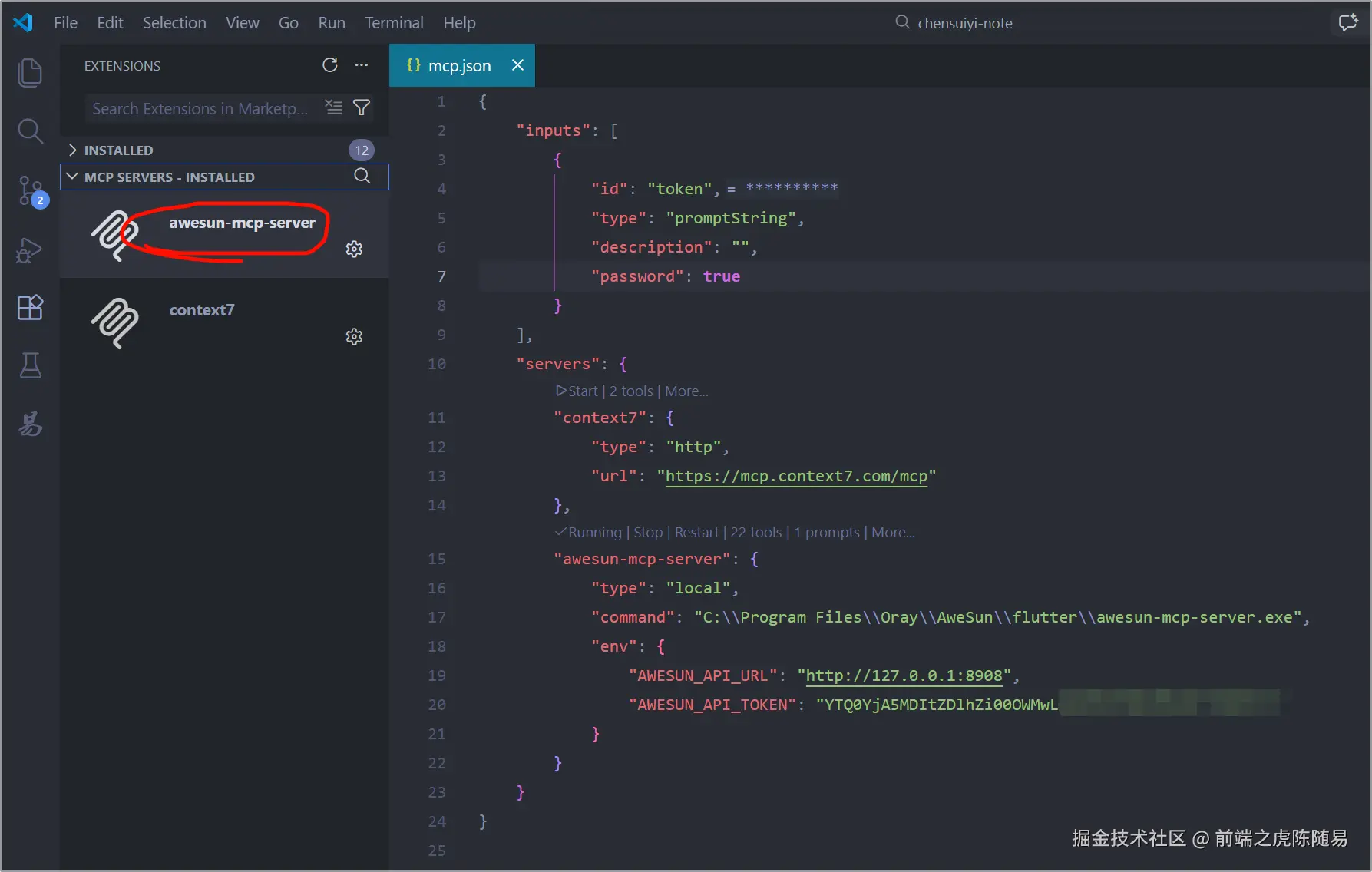Open the Selection menu
The width and height of the screenshot is (1372, 872).
tap(174, 23)
